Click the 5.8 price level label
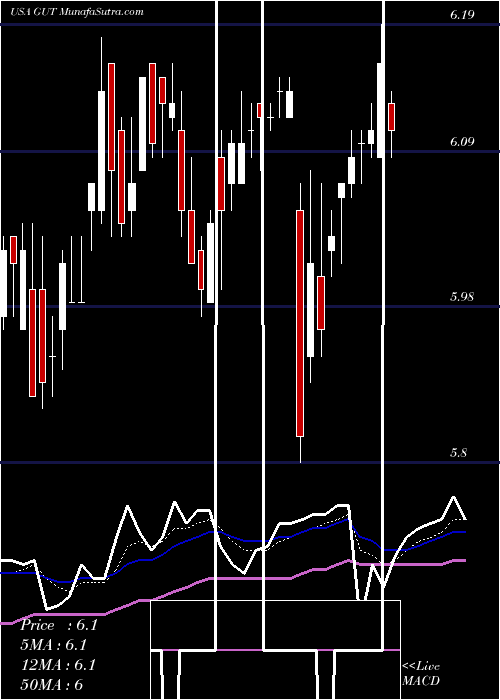The image size is (500, 700). coord(458,453)
